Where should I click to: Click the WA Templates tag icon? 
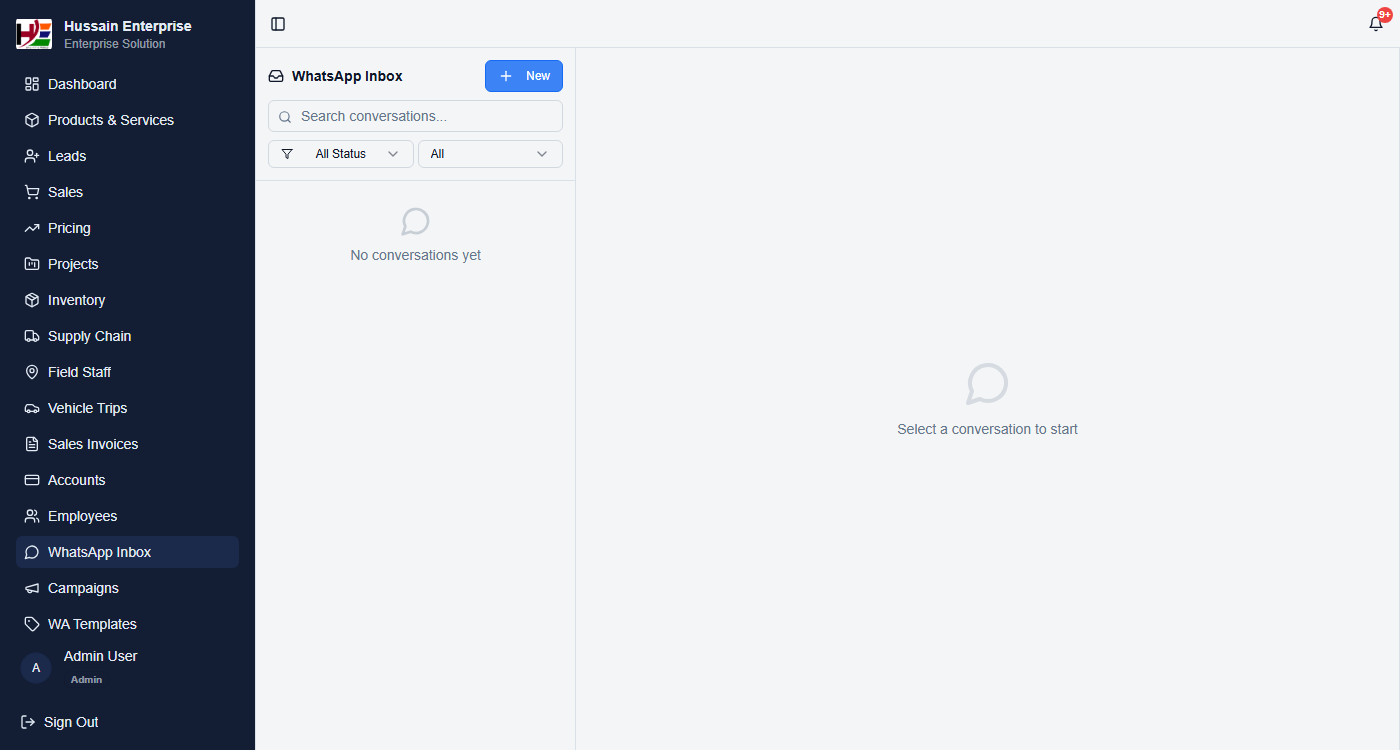(32, 624)
